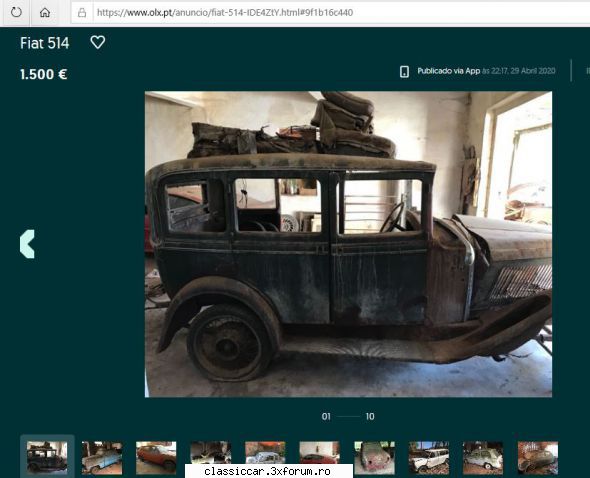The image size is (590, 478).
Task: Select second thumbnail with blue car
Action: tap(102, 458)
